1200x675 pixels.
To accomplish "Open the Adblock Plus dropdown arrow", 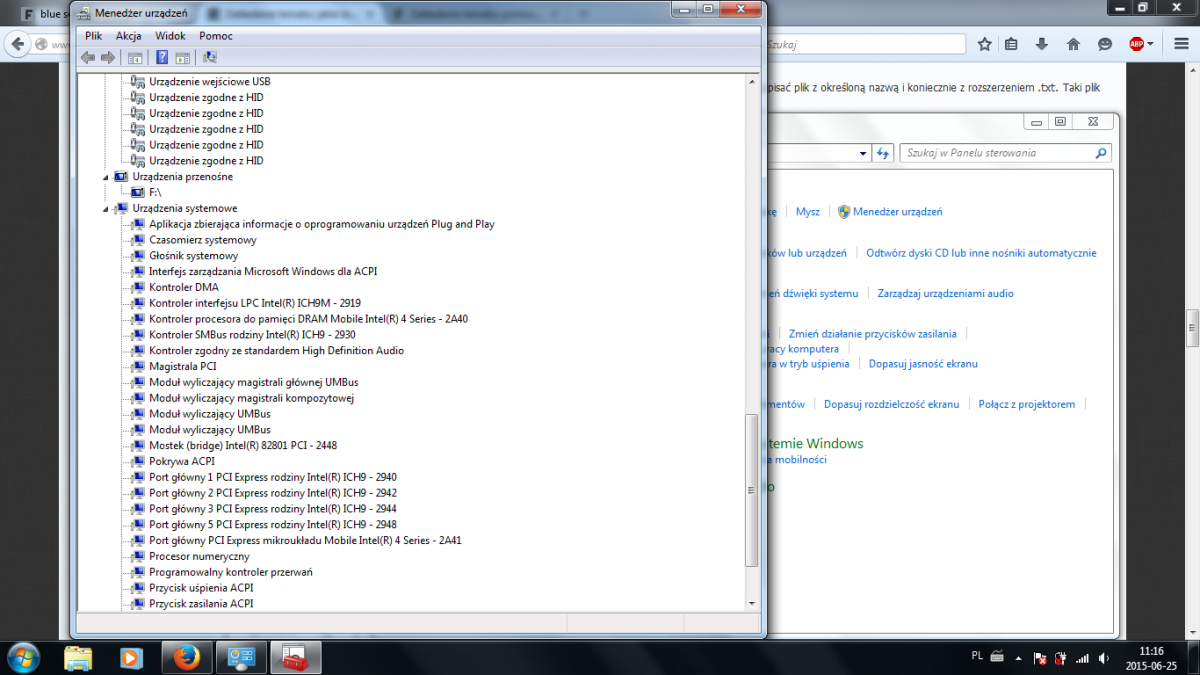I will pos(1151,44).
